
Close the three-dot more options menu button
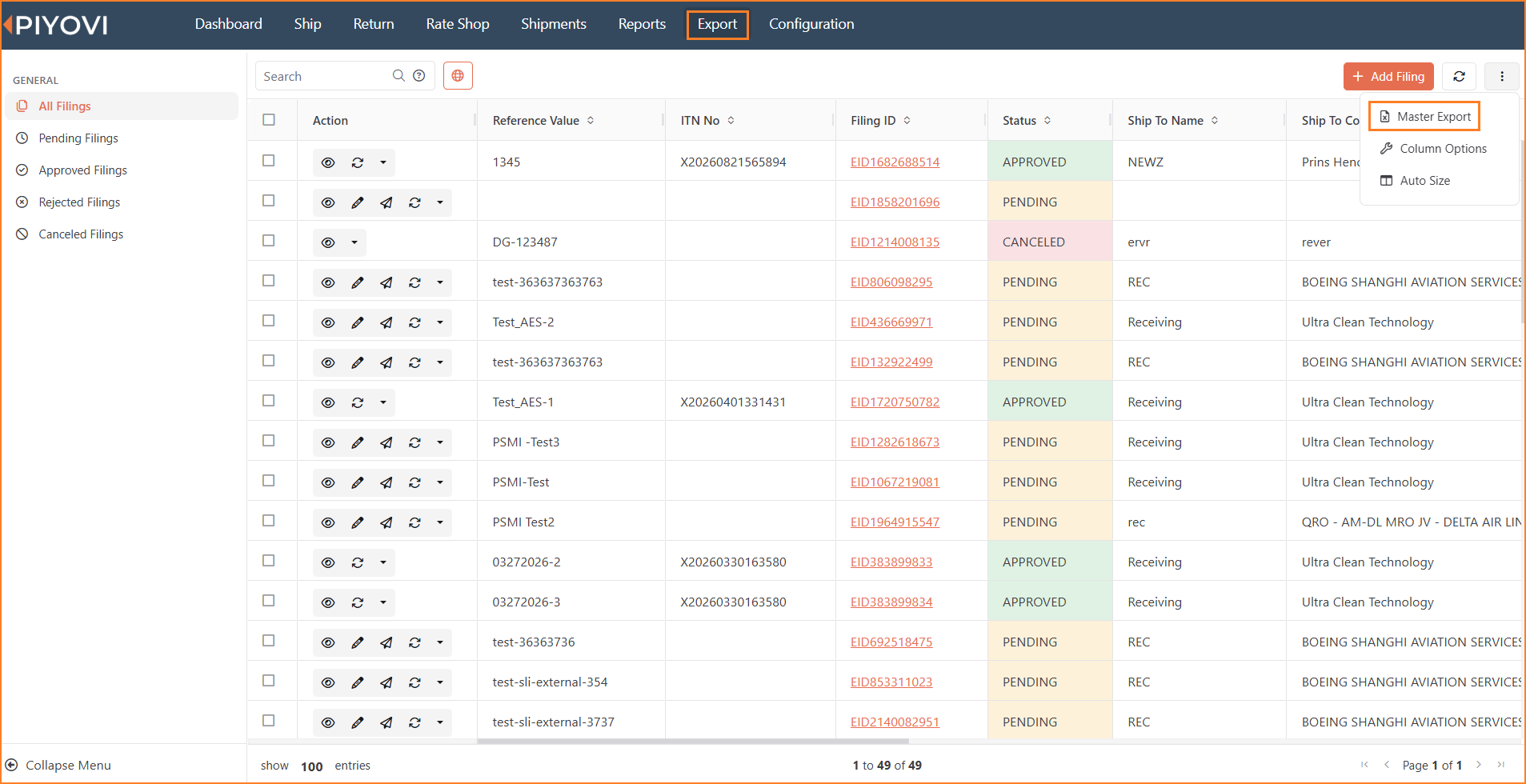[x=1502, y=76]
